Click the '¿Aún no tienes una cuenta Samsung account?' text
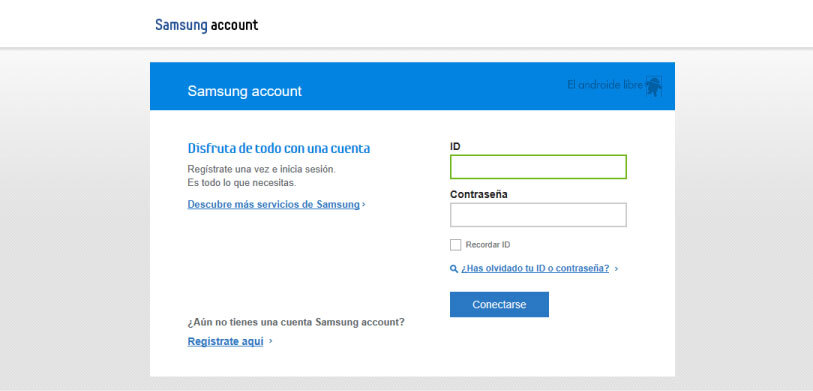 pos(296,322)
